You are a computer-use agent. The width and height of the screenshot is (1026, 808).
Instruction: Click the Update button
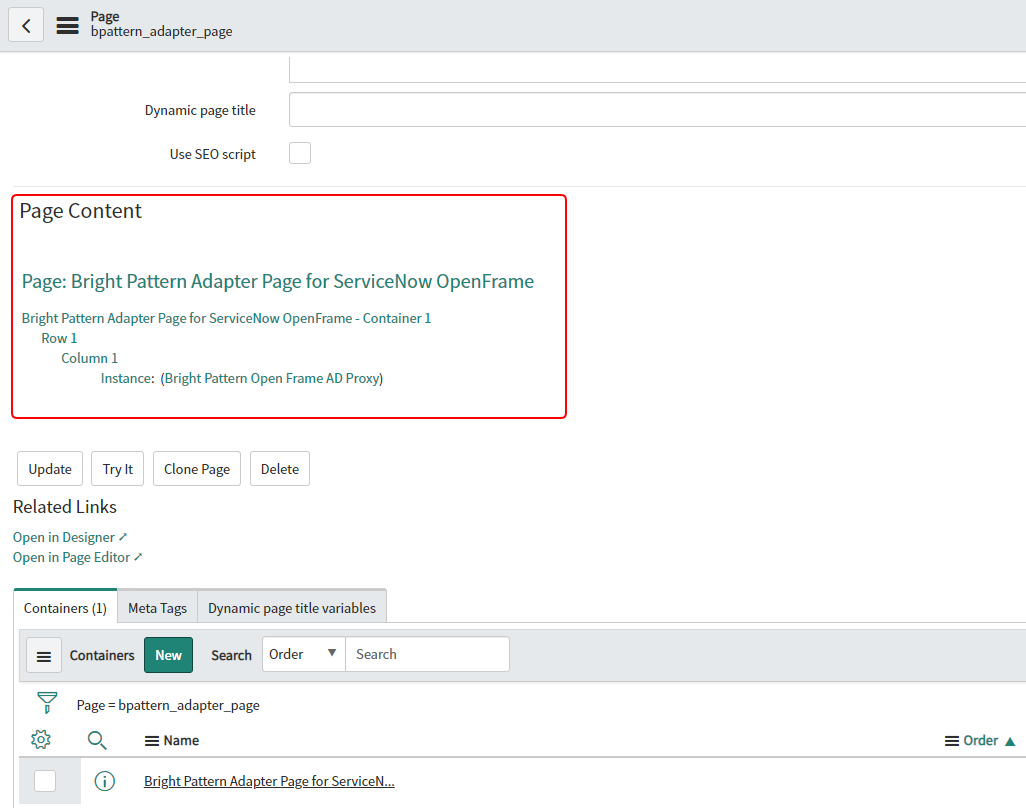click(50, 468)
